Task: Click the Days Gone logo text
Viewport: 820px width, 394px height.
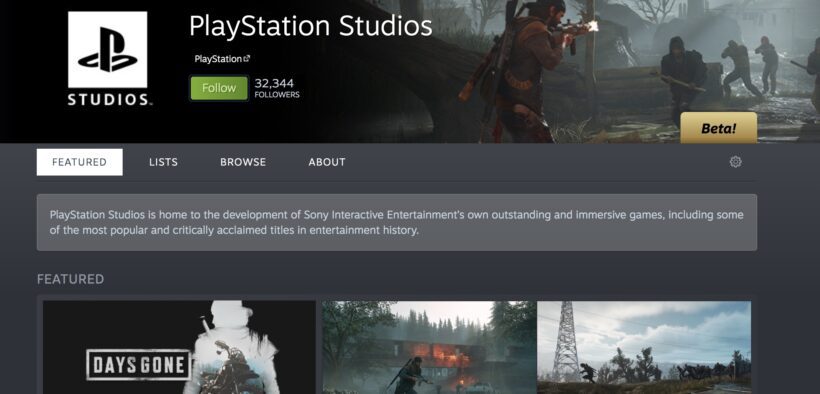Action: pos(138,364)
